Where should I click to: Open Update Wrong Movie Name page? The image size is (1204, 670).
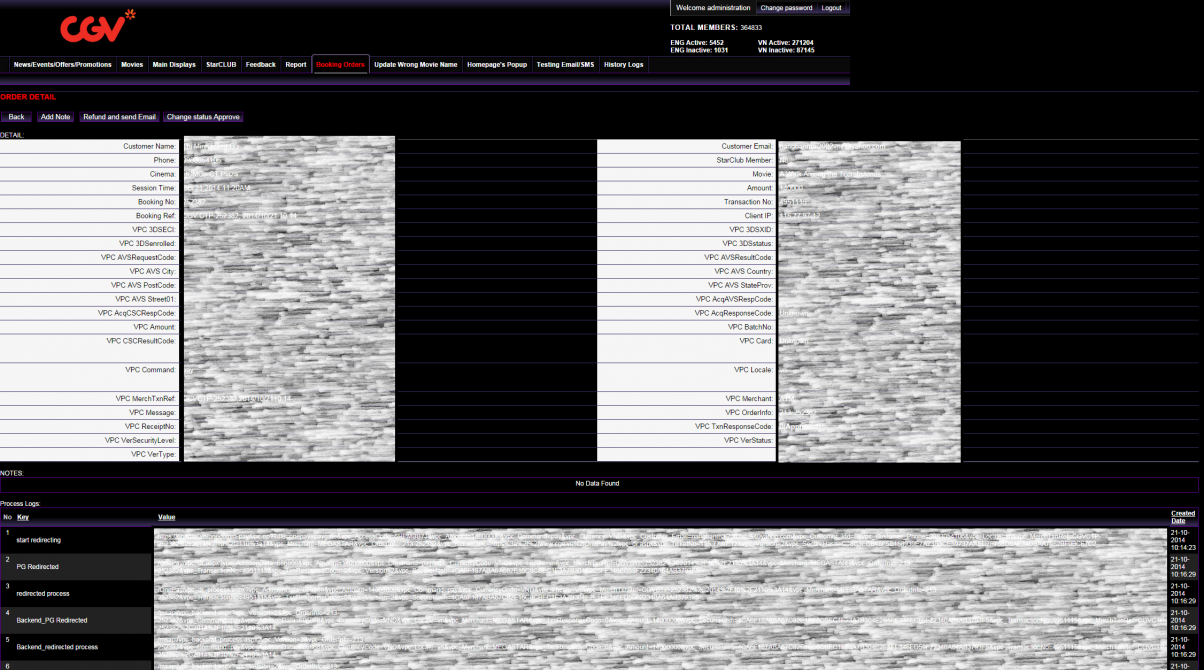[x=415, y=65]
